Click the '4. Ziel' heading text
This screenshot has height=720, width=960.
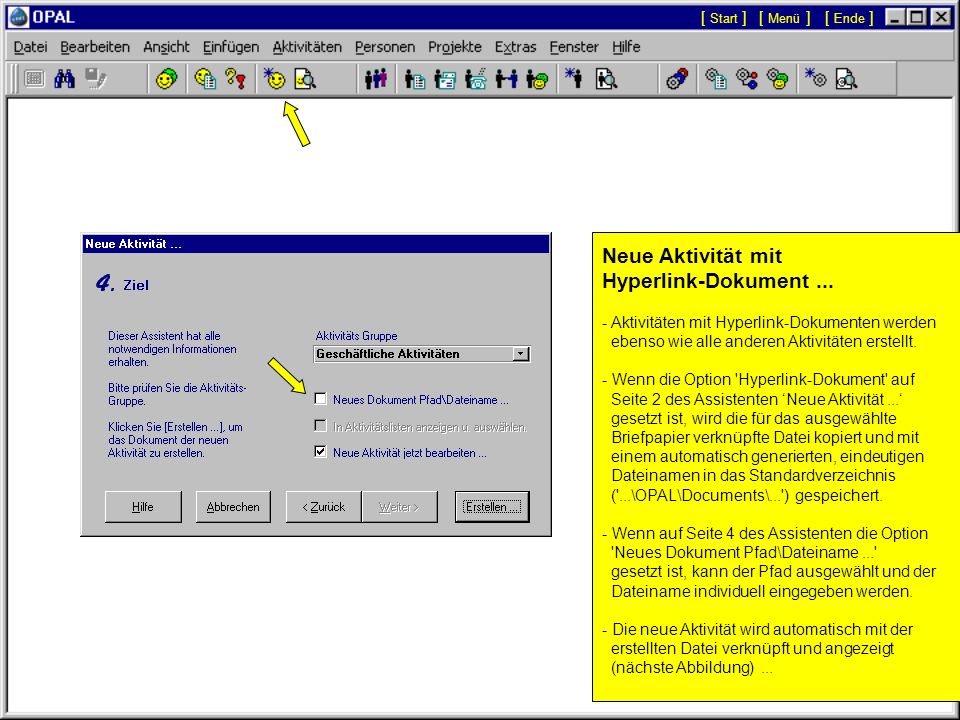point(122,284)
